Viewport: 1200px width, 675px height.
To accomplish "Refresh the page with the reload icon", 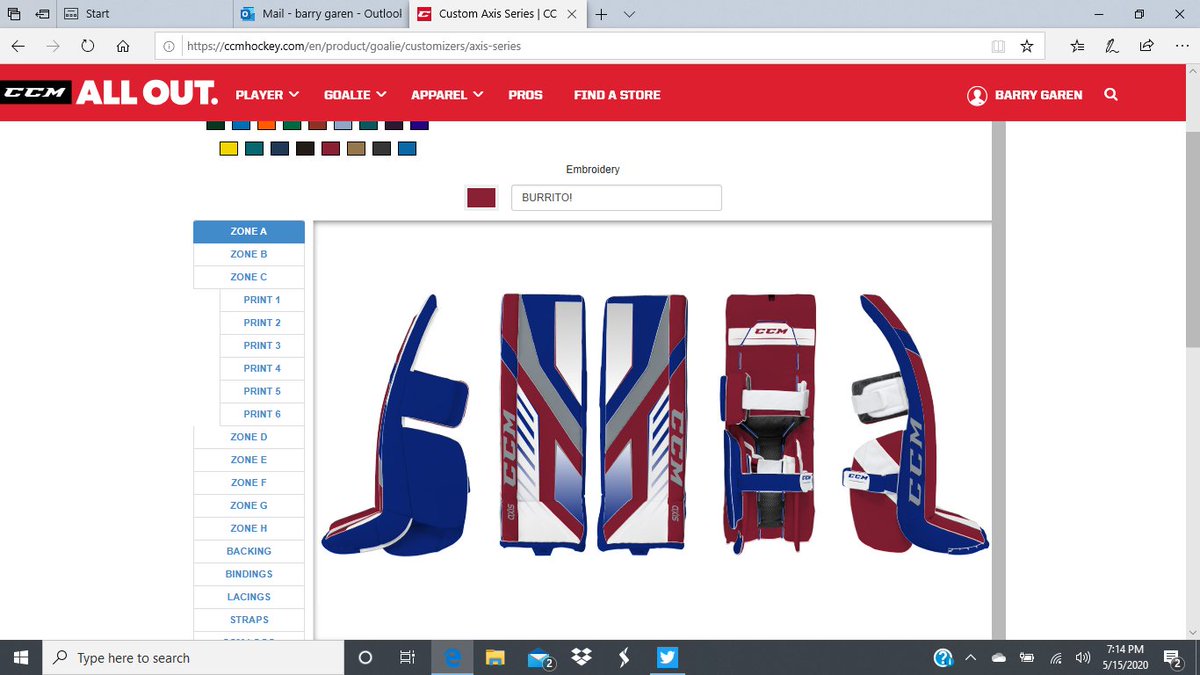I will pyautogui.click(x=88, y=46).
